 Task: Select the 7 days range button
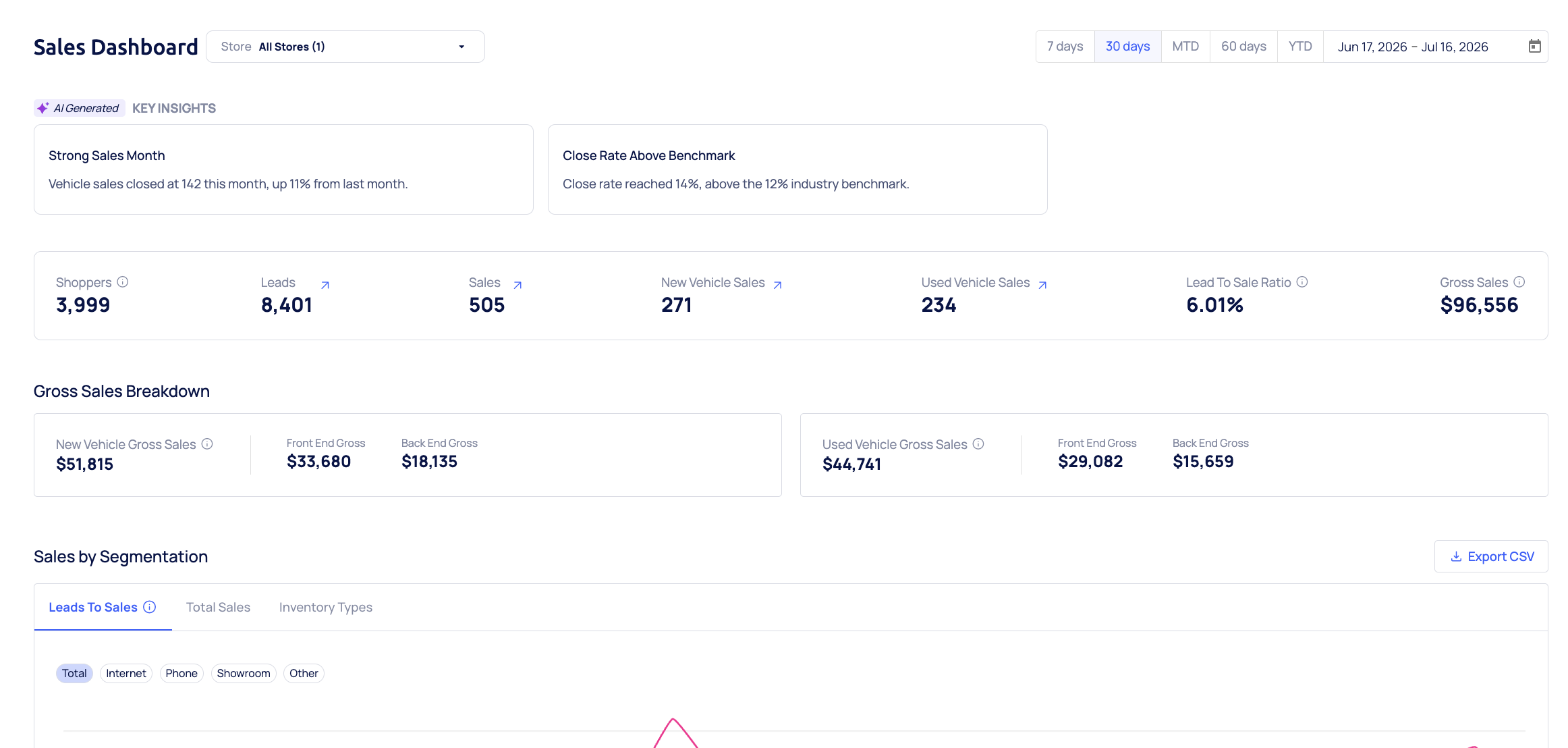point(1065,47)
